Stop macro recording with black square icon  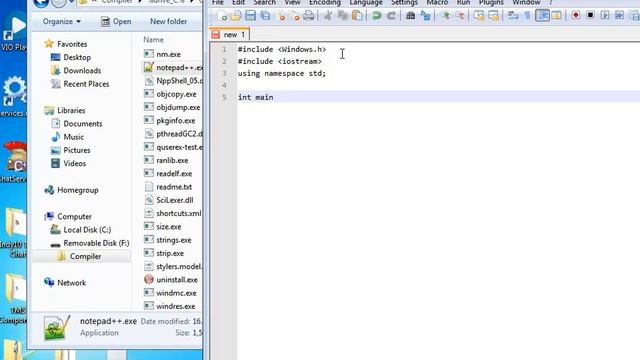pos(590,16)
